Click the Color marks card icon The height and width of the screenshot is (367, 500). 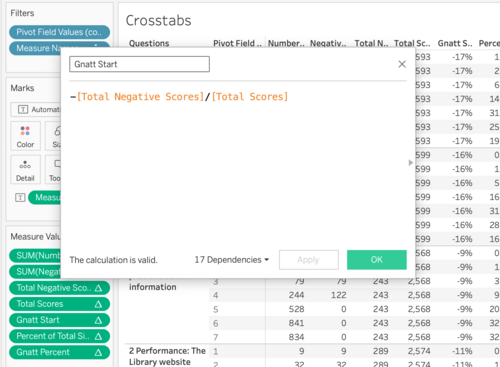[x=25, y=131]
